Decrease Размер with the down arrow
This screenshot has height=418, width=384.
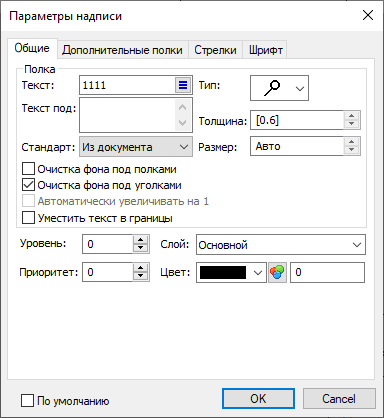click(351, 150)
